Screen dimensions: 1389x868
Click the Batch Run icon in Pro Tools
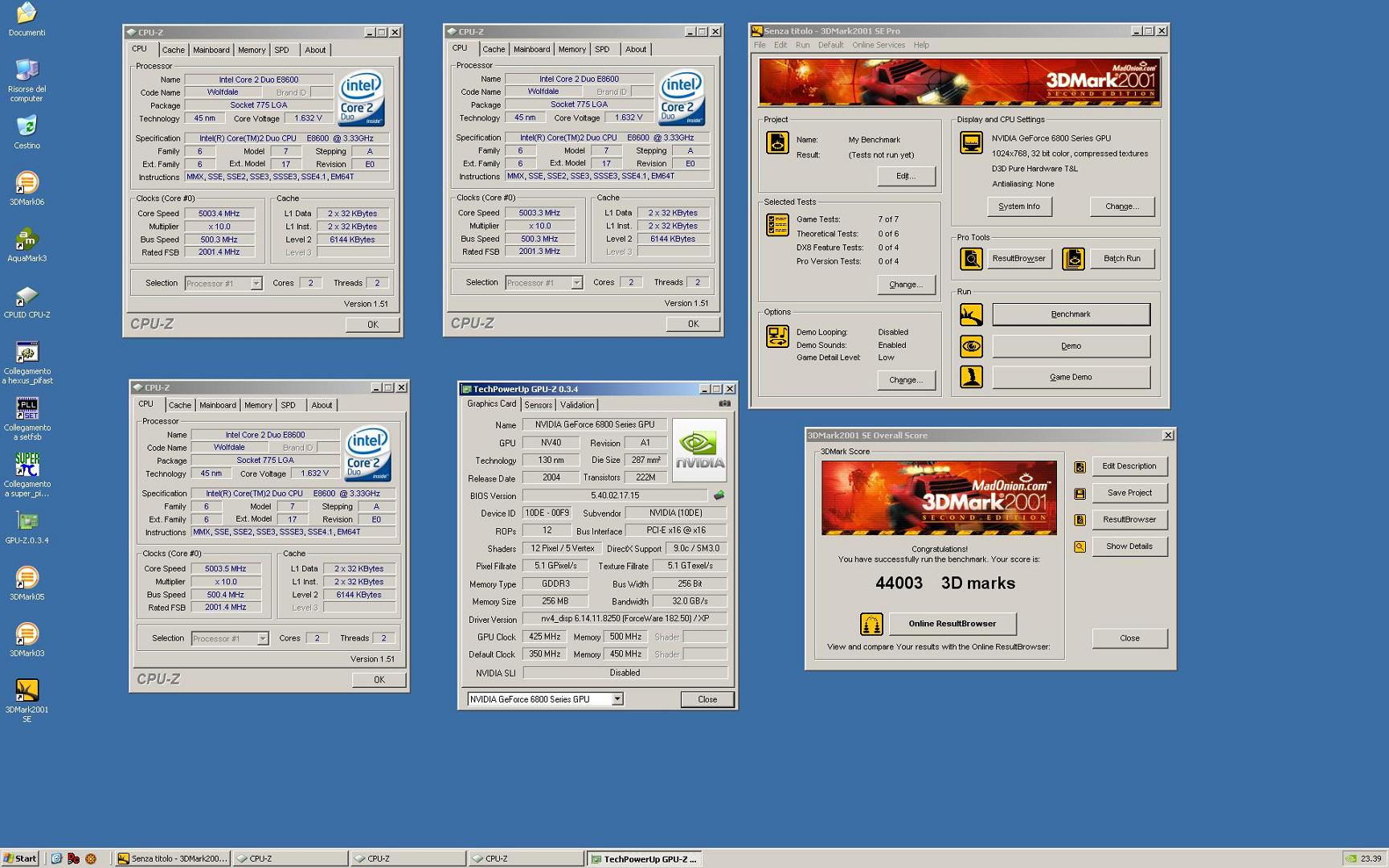click(x=1073, y=259)
